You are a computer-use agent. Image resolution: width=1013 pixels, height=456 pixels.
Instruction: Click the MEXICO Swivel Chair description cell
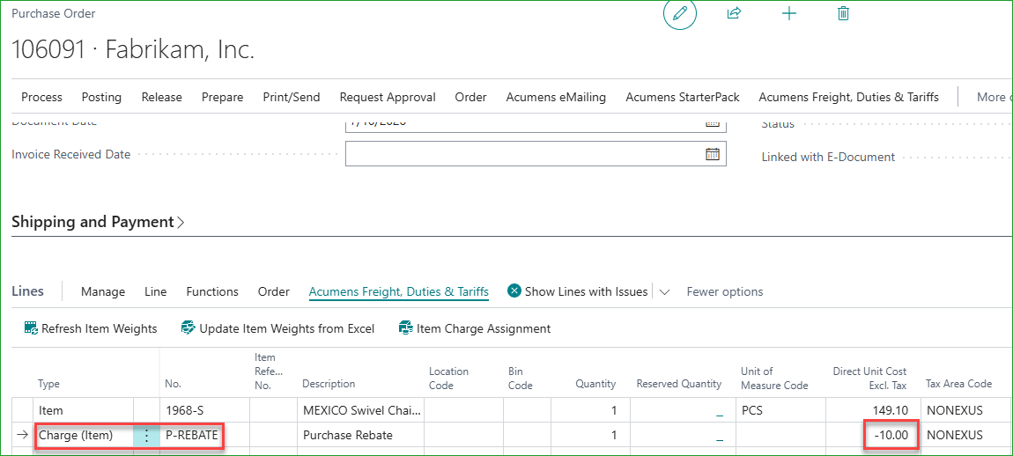coord(361,410)
